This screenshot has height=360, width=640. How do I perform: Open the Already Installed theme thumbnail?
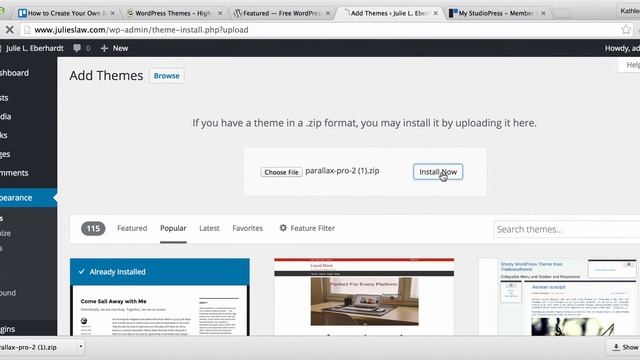tap(160, 297)
